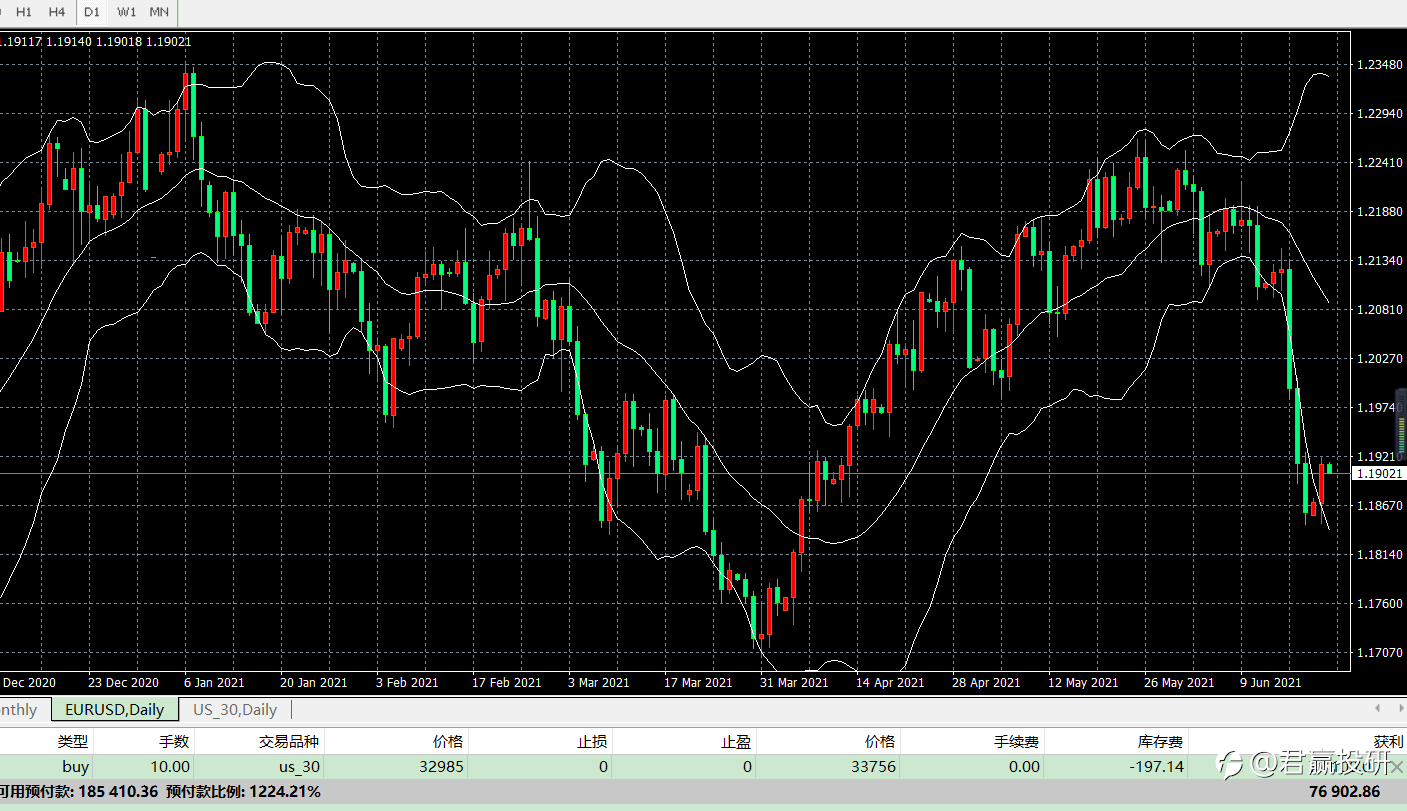
Task: Click the us_30 symbol cell
Action: pos(299,767)
